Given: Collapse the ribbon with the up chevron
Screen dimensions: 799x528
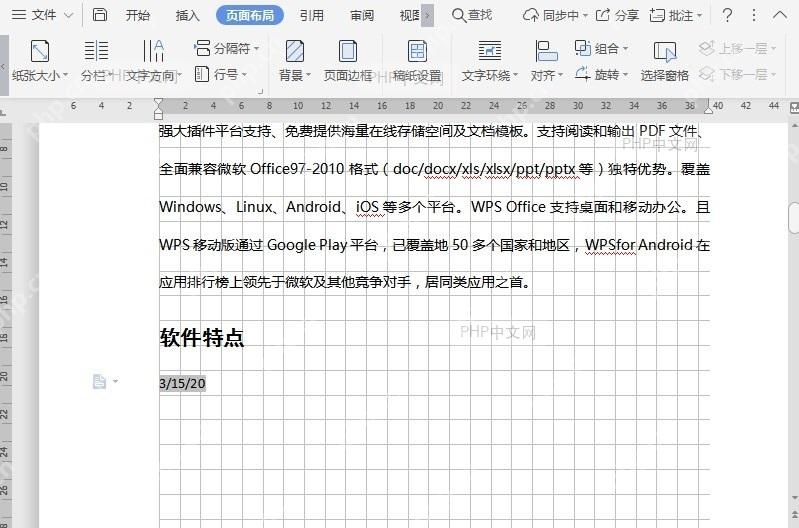Looking at the screenshot, I should pos(780,15).
